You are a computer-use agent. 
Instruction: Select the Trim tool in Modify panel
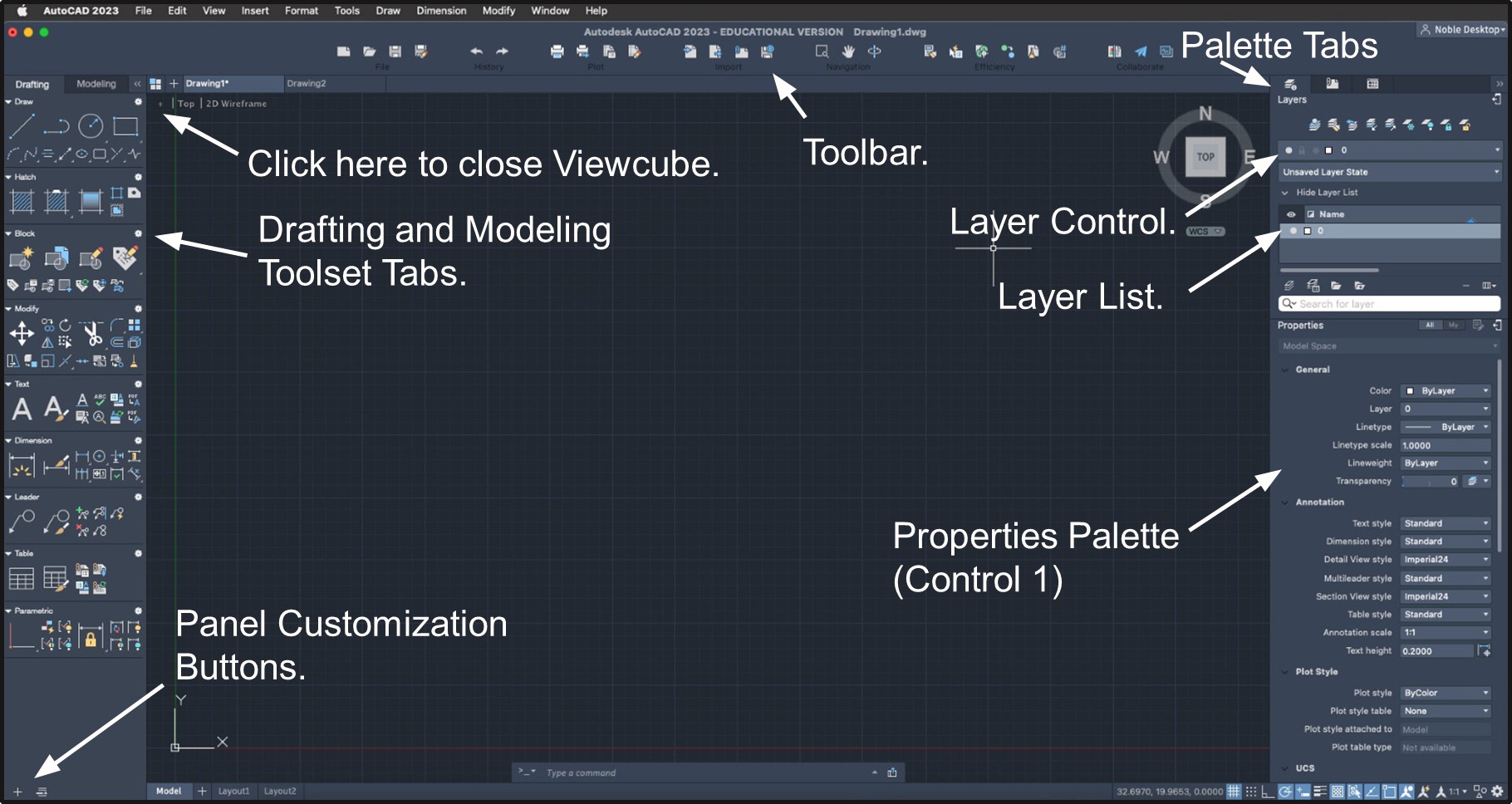tap(92, 331)
